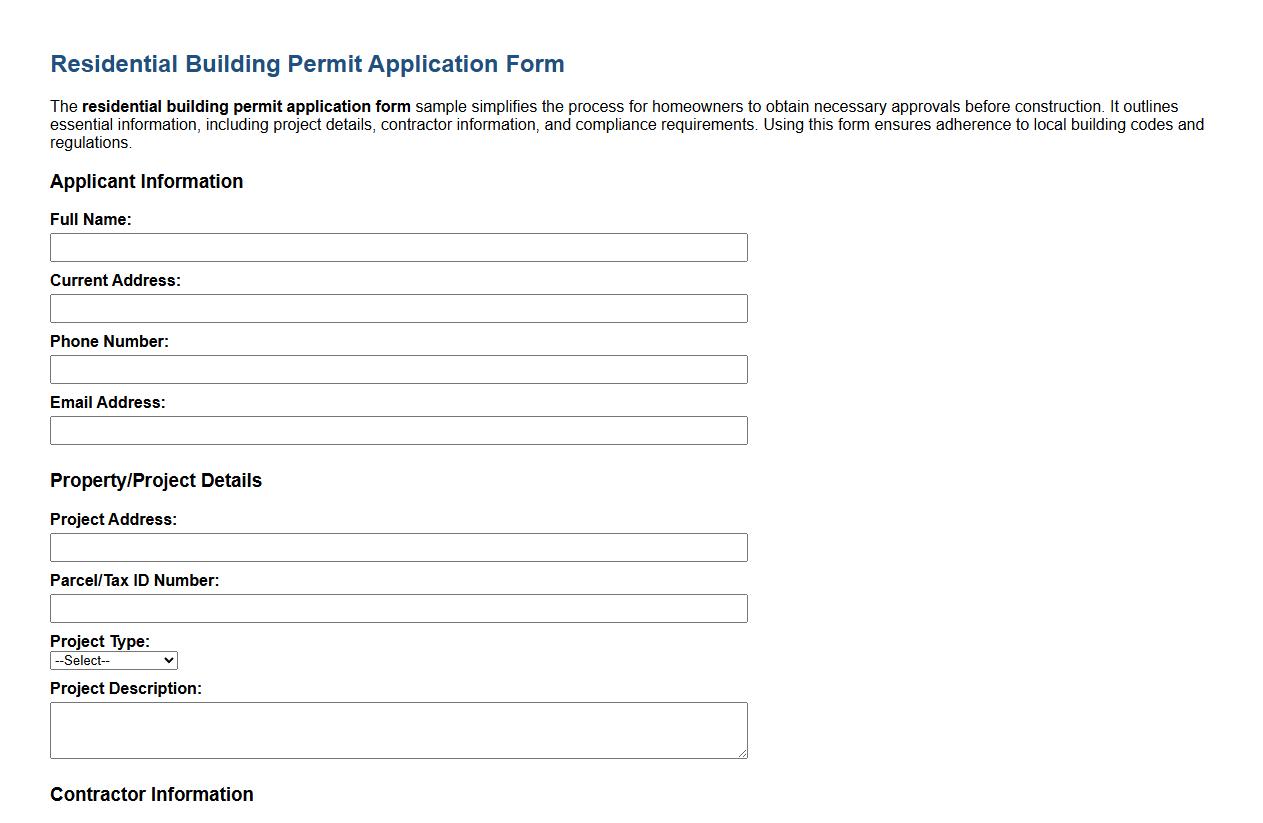Click the Residential Building Permit Application title

pos(307,63)
